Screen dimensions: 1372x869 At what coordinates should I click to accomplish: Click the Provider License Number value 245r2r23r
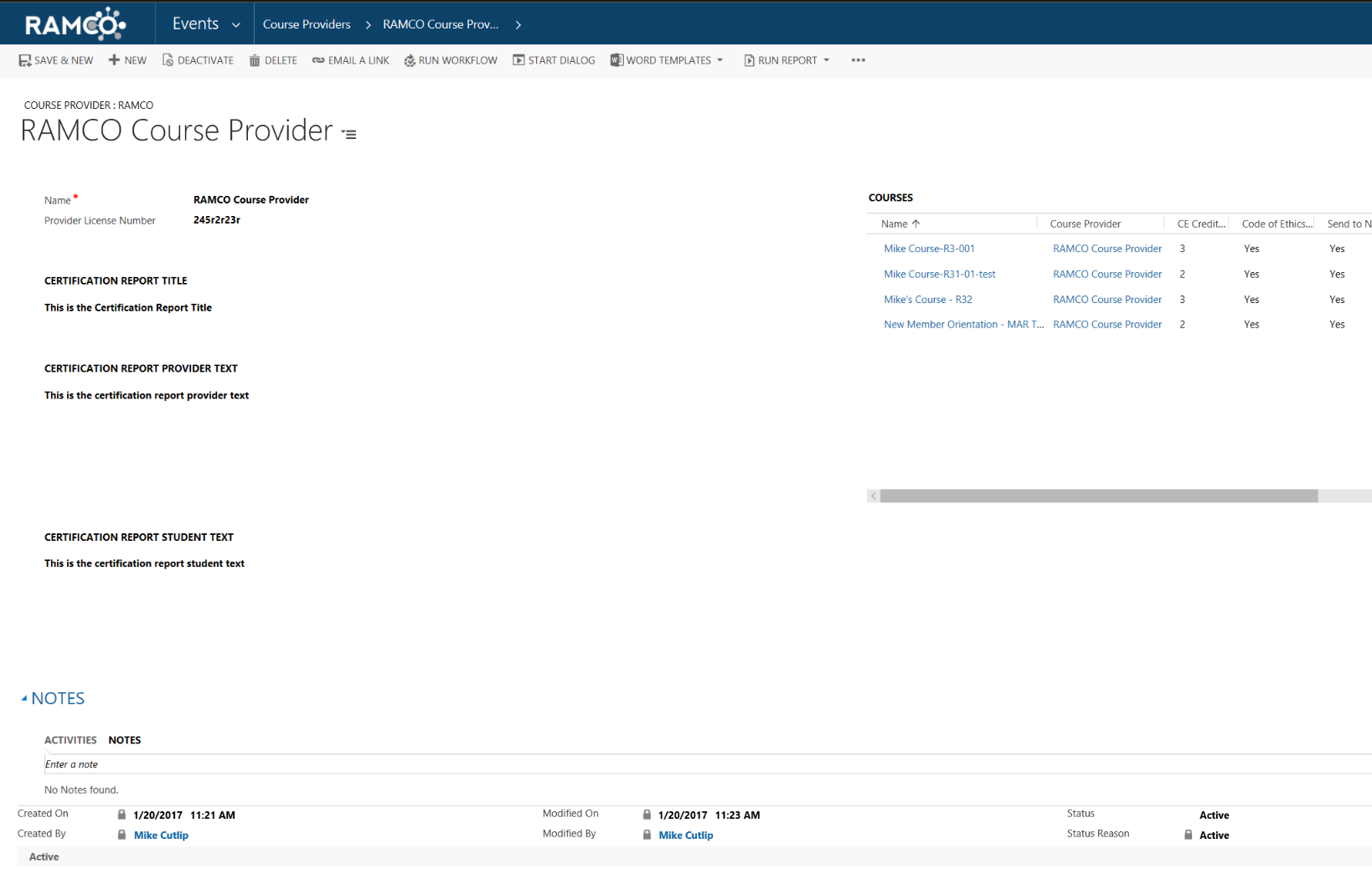pos(216,220)
